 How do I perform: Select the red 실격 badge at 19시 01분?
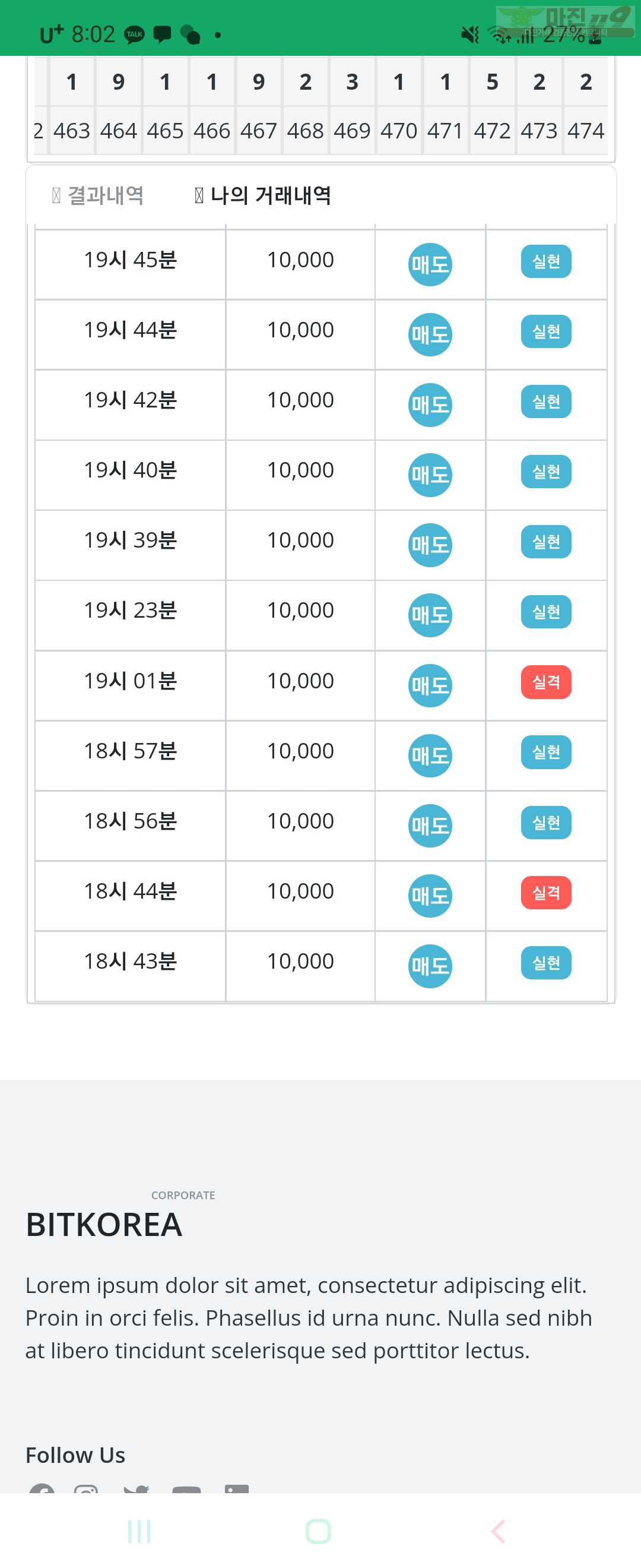tap(546, 682)
